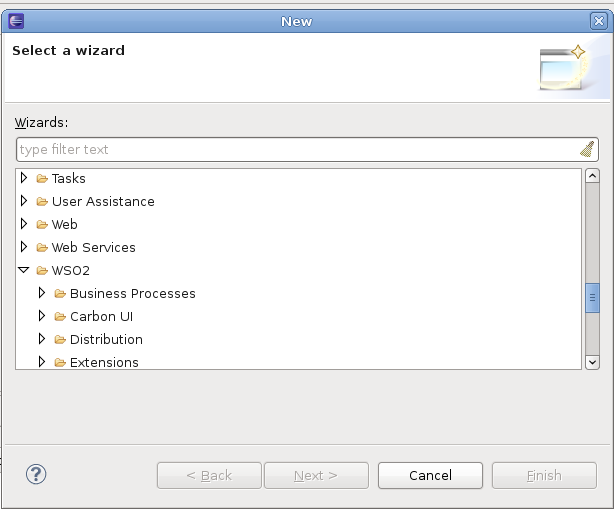
Task: Click the disabled Next button
Action: [316, 476]
